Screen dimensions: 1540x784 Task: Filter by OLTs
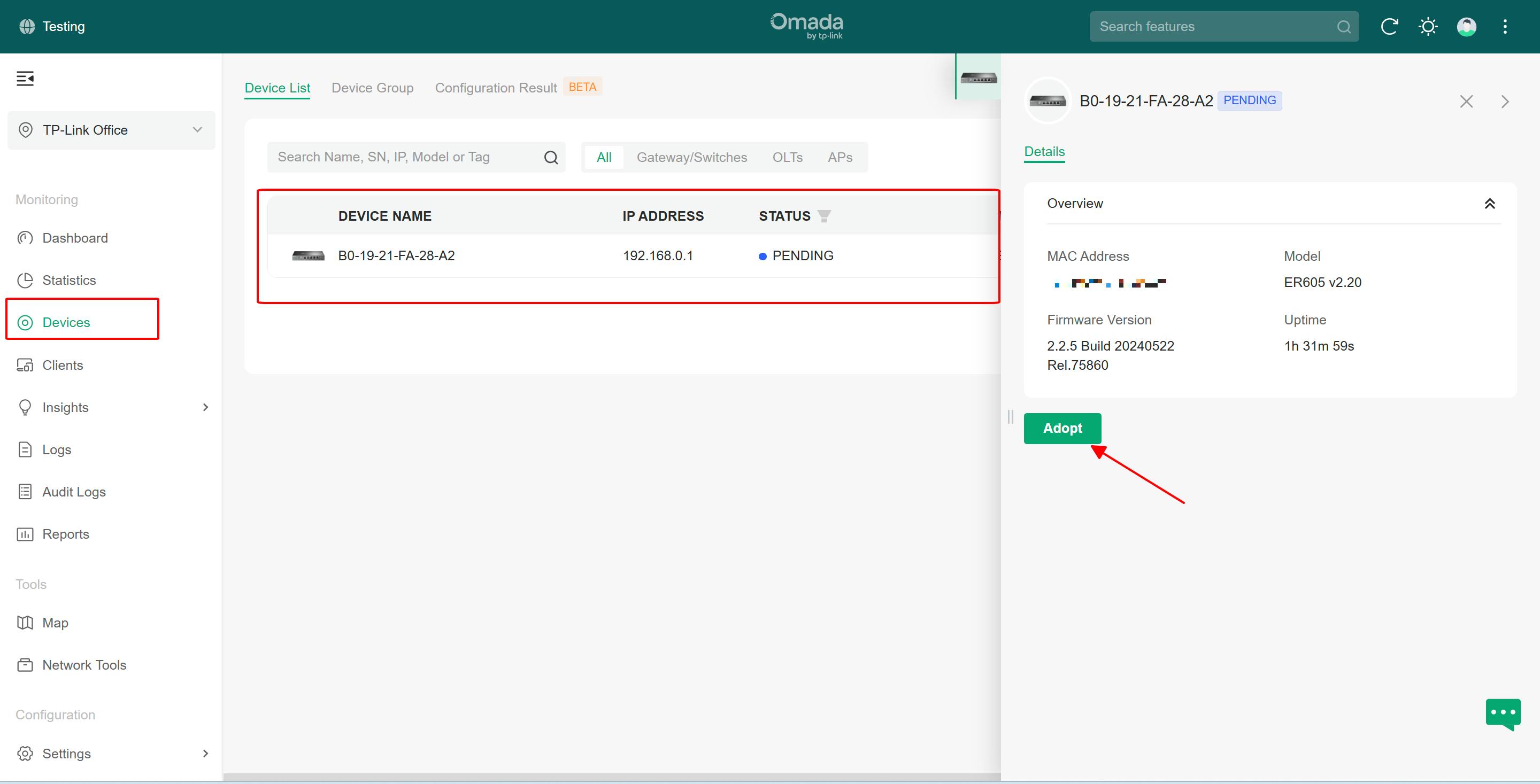click(787, 157)
